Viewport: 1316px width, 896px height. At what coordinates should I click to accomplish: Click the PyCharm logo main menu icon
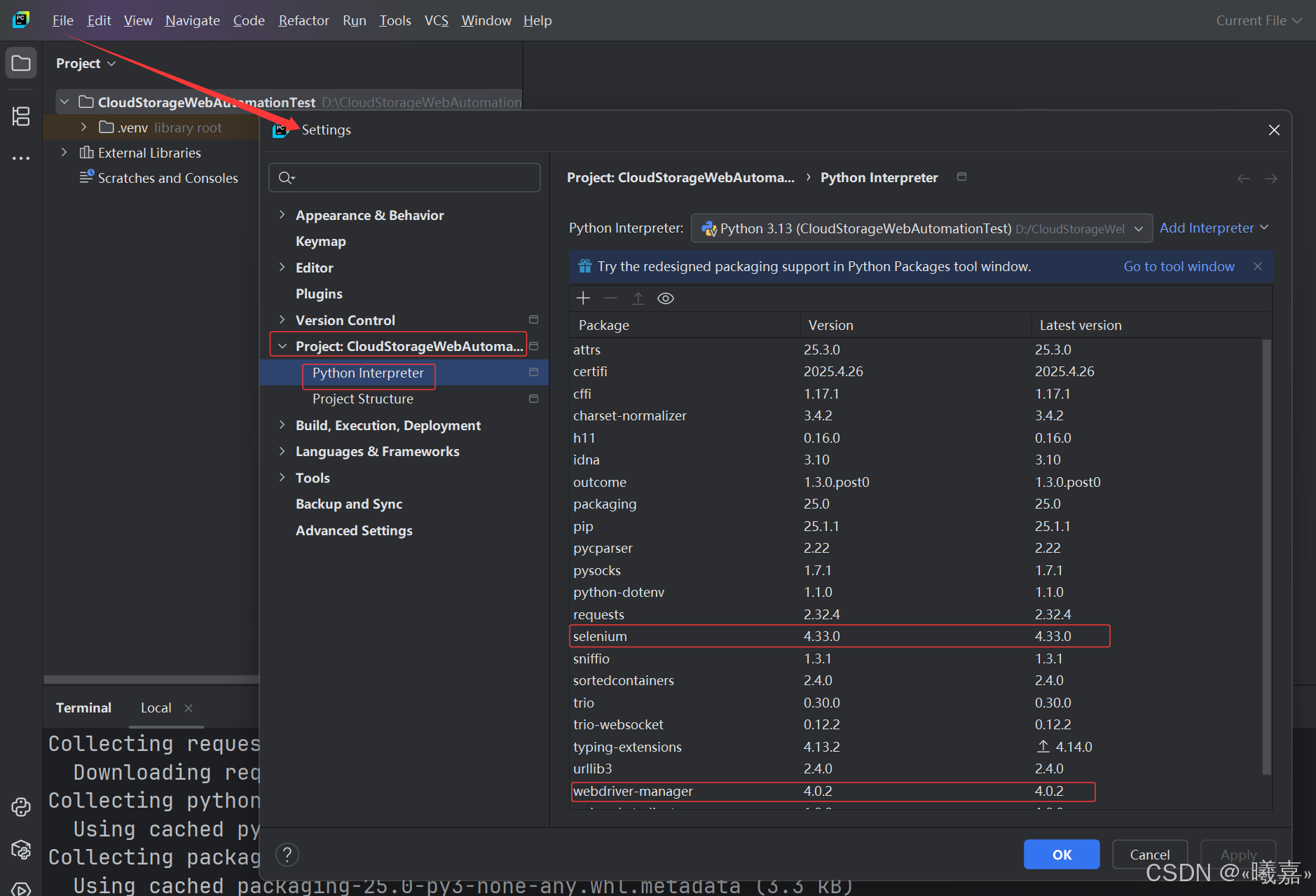(x=21, y=20)
